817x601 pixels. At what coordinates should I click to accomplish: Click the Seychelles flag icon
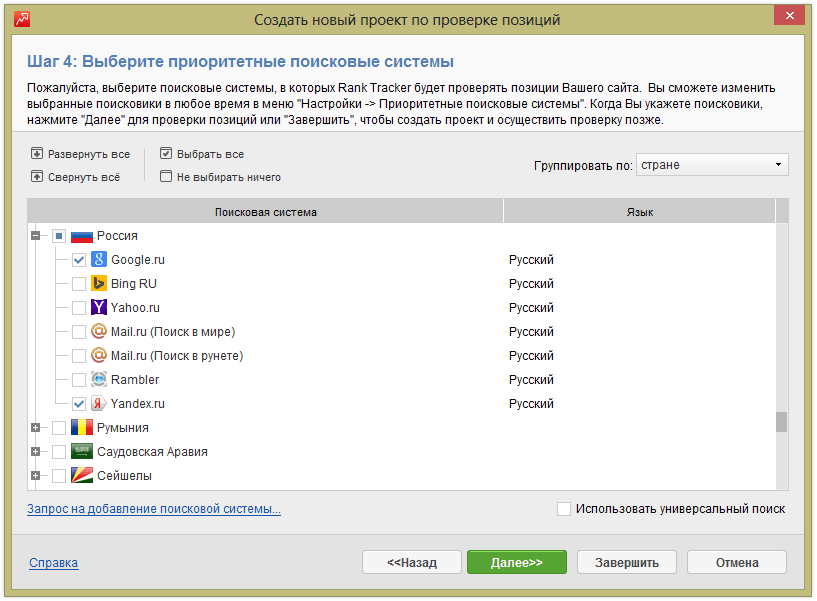[81, 475]
